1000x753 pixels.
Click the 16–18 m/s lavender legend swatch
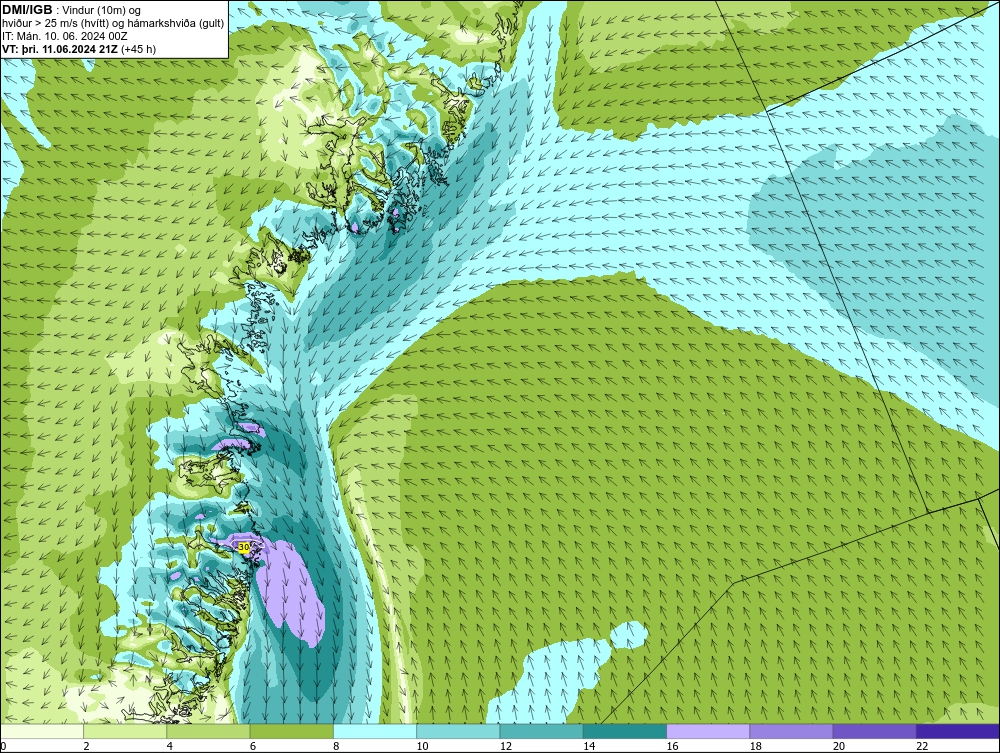click(708, 731)
